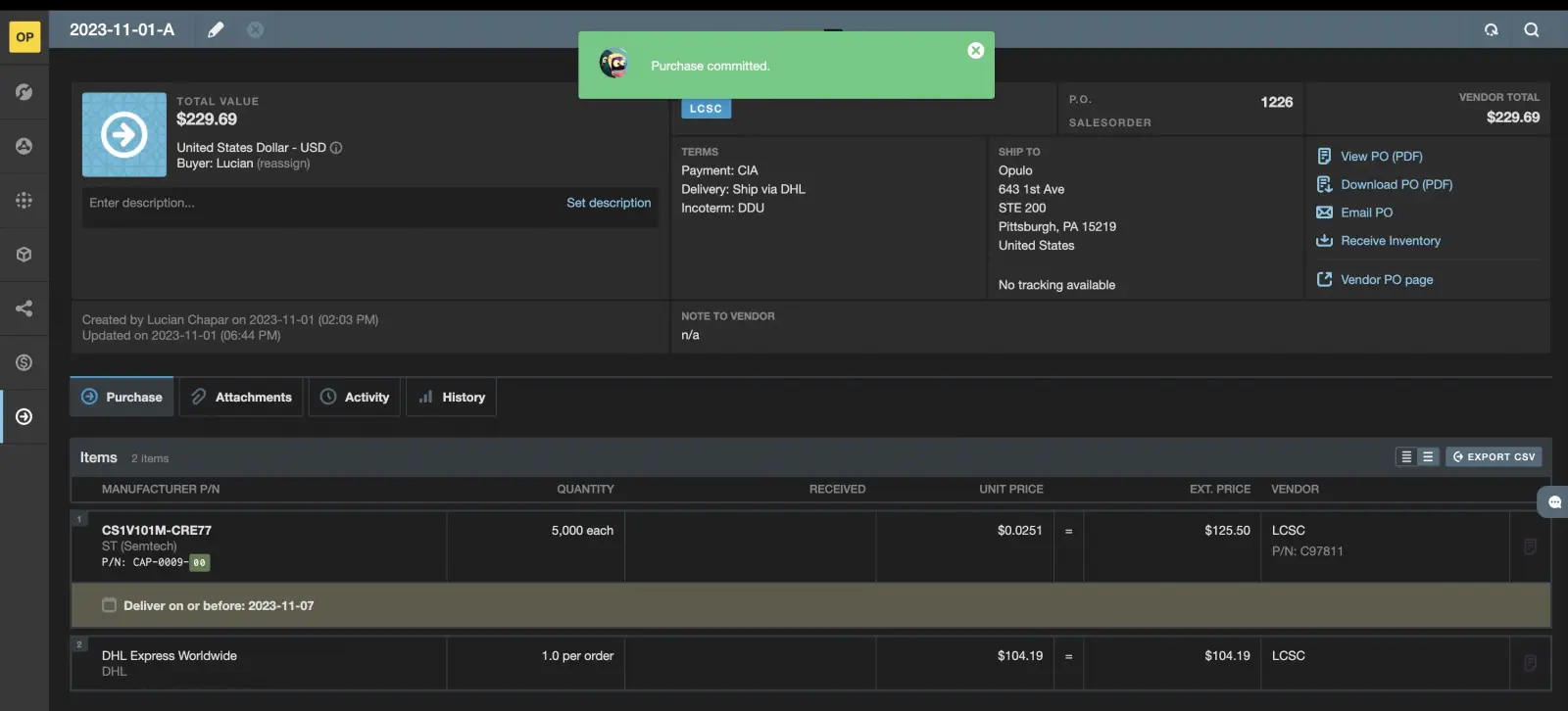Open the cube parts icon in sidebar
The image size is (1568, 711).
[x=24, y=255]
